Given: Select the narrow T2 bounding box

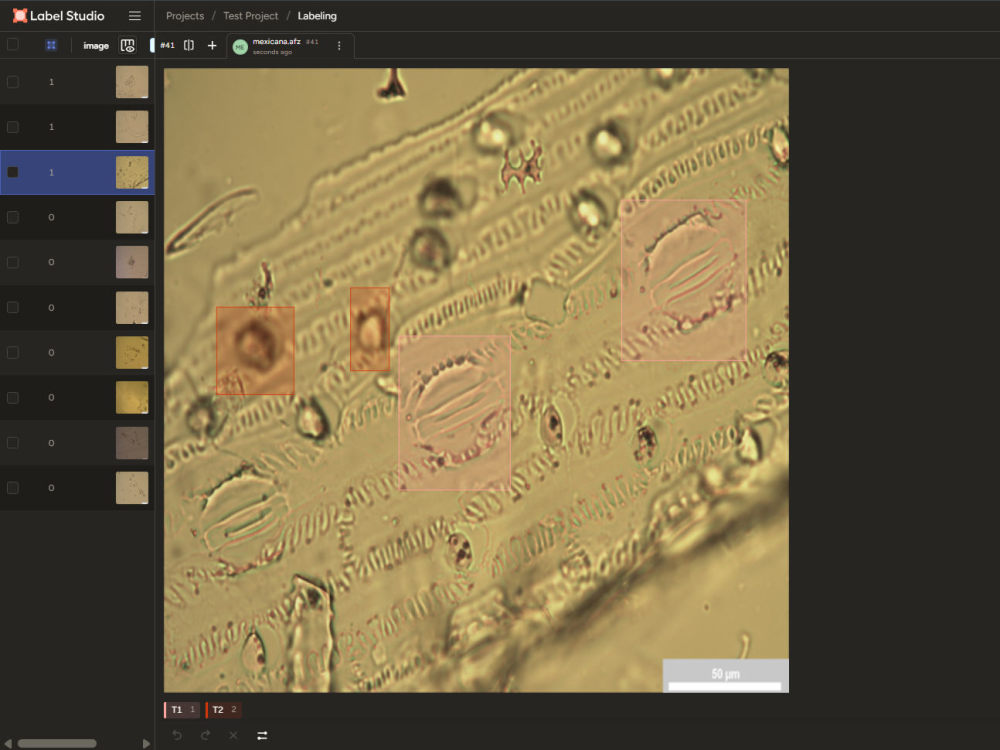Looking at the screenshot, I should [x=370, y=328].
